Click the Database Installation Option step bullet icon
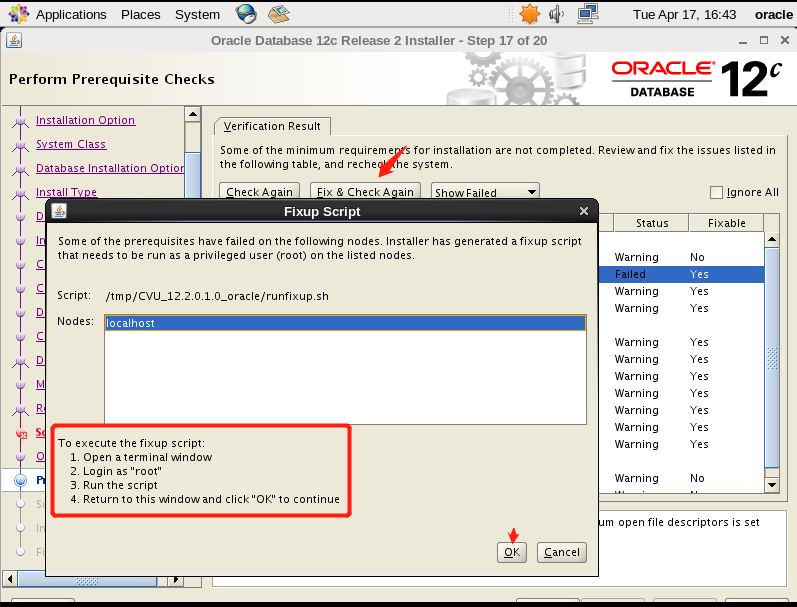This screenshot has height=607, width=797. 20,169
